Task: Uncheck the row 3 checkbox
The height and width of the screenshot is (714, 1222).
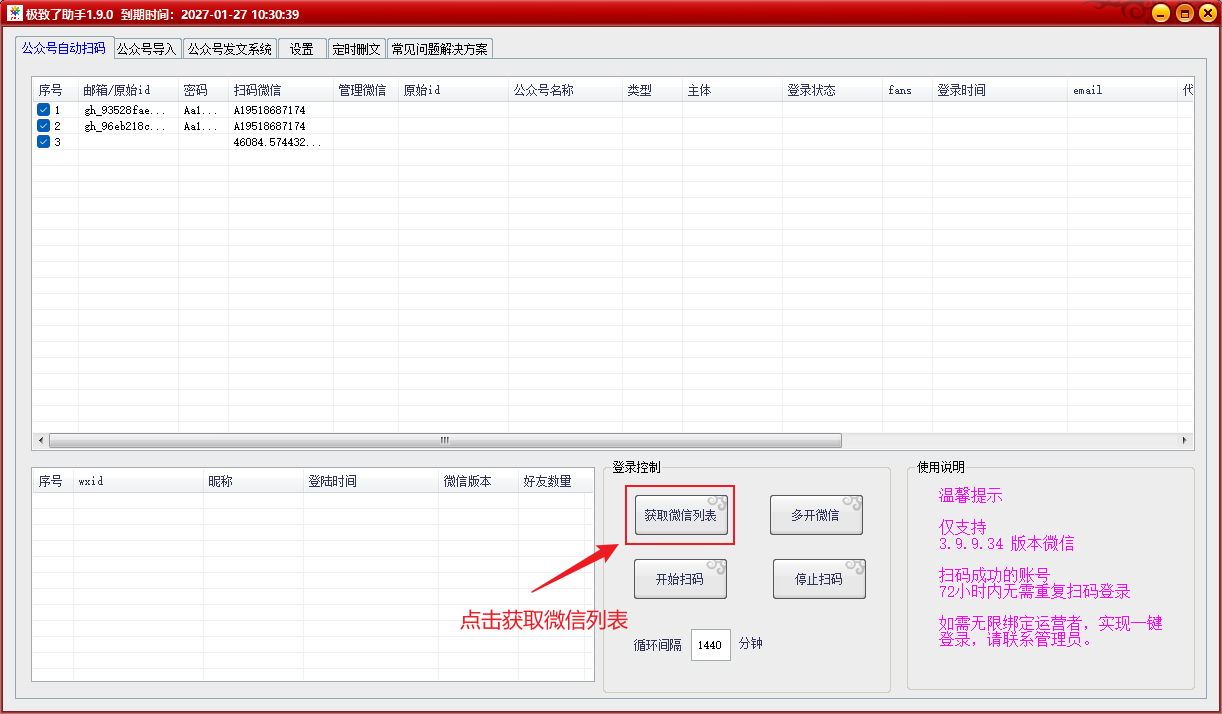Action: pyautogui.click(x=43, y=142)
